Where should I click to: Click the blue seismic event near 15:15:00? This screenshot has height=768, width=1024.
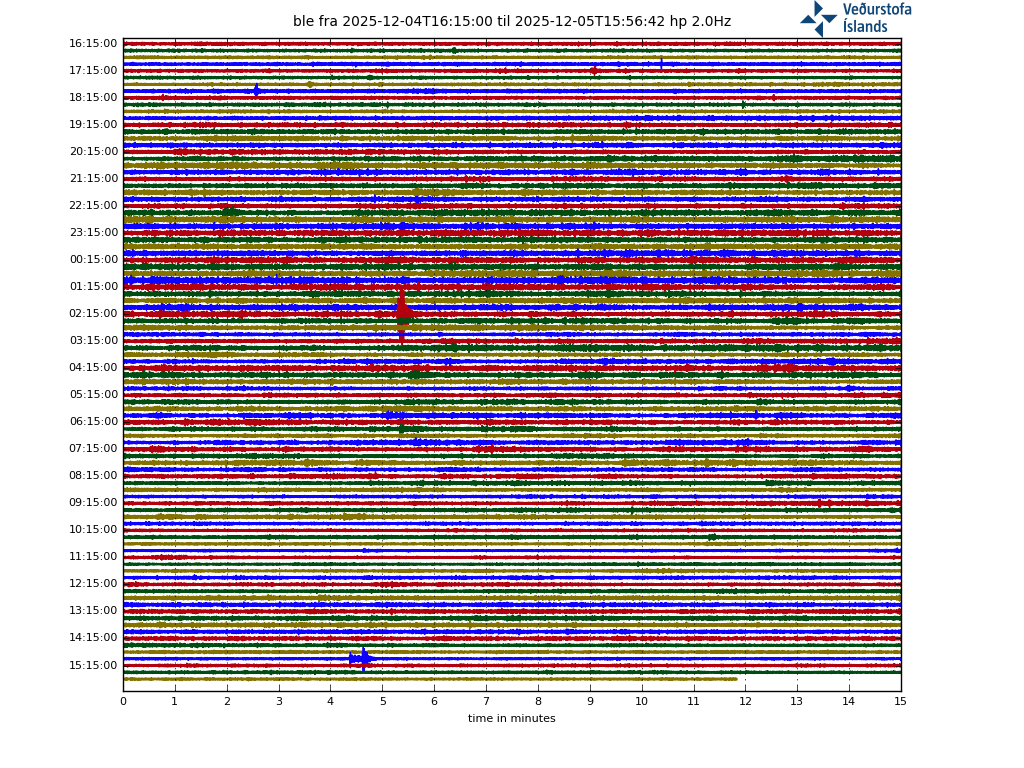(x=361, y=658)
